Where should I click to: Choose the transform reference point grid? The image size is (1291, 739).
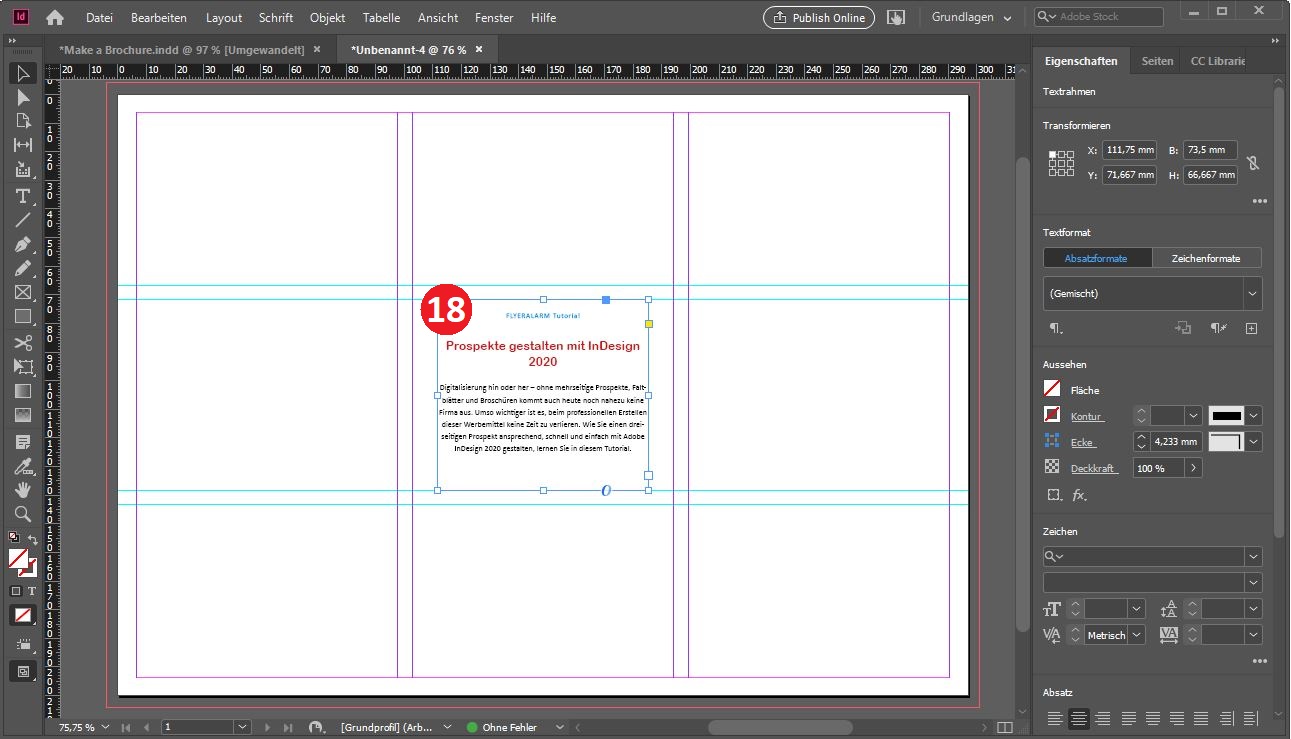pos(1060,163)
